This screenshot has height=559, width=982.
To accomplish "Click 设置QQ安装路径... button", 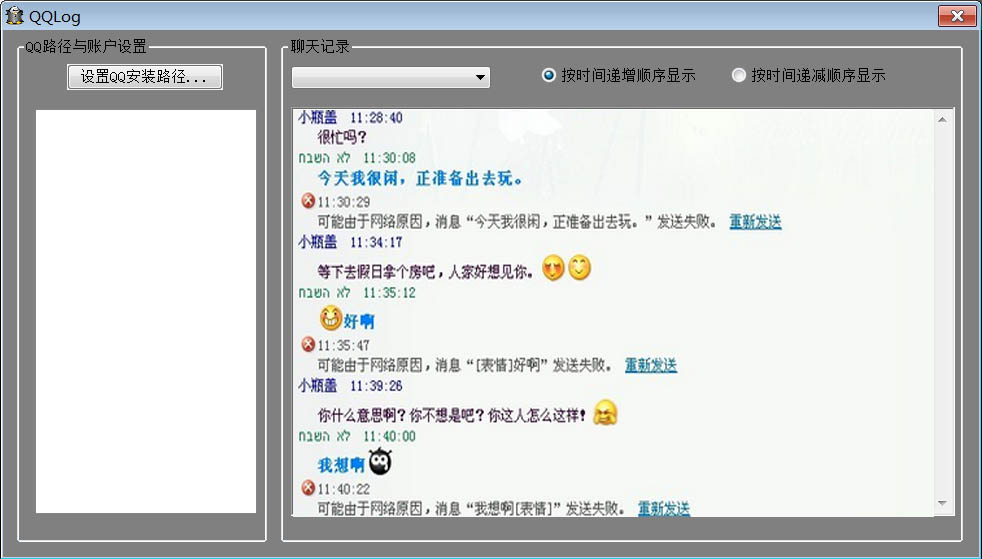I will pyautogui.click(x=145, y=77).
